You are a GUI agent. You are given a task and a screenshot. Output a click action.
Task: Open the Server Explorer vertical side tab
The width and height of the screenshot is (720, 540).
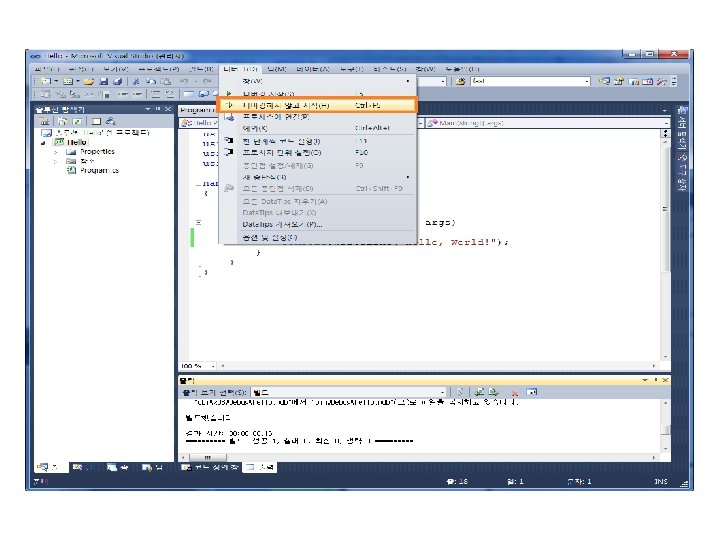click(682, 130)
